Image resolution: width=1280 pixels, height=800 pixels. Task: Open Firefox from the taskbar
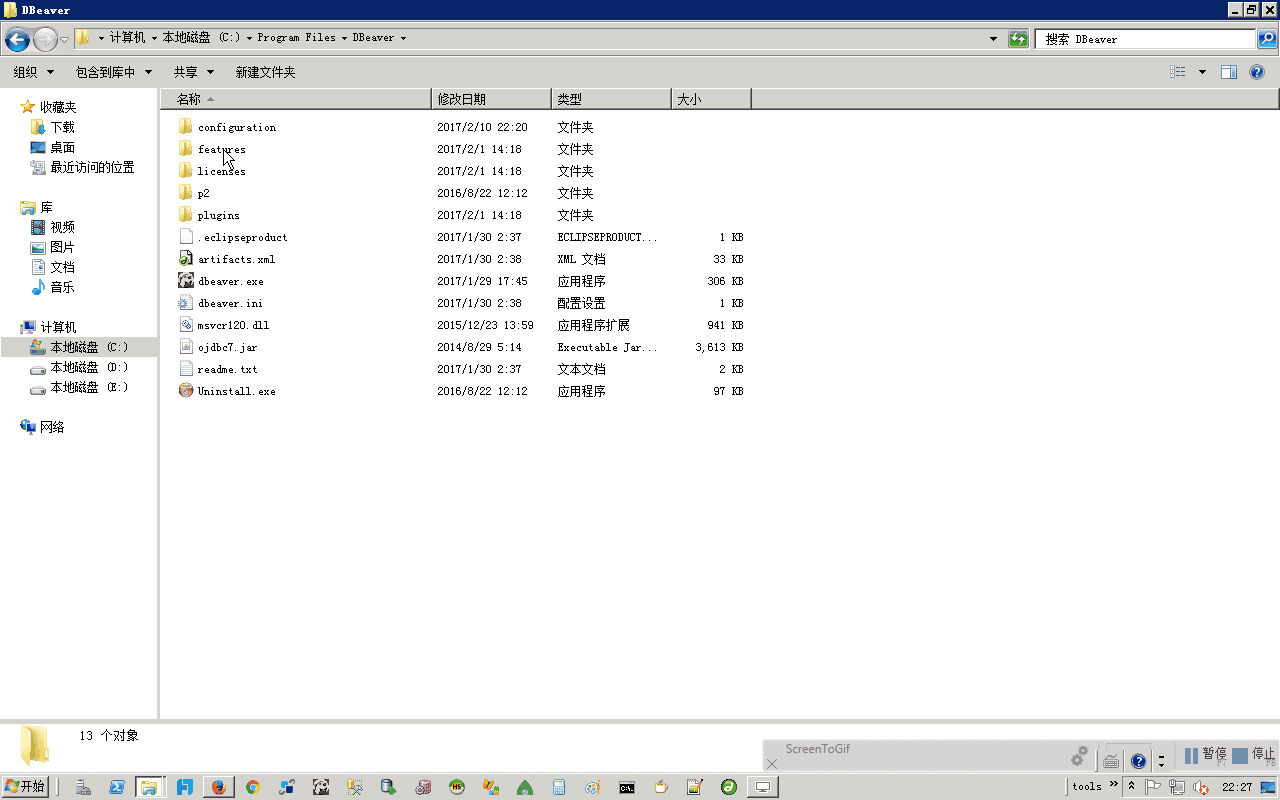[218, 787]
